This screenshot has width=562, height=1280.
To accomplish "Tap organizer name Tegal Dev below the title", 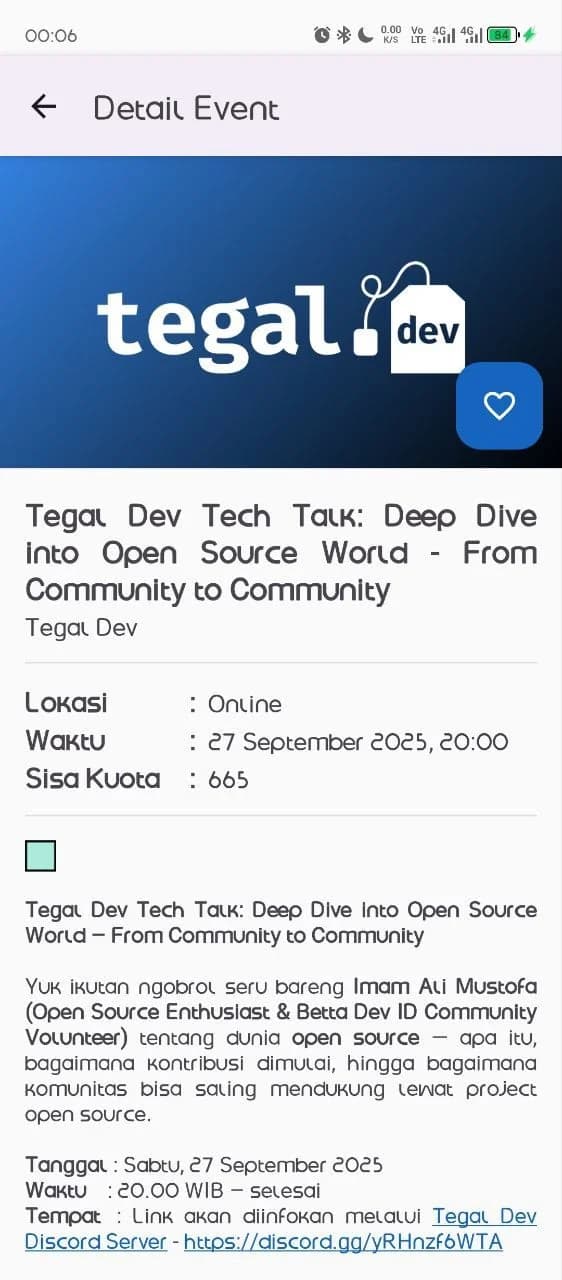I will pos(81,628).
